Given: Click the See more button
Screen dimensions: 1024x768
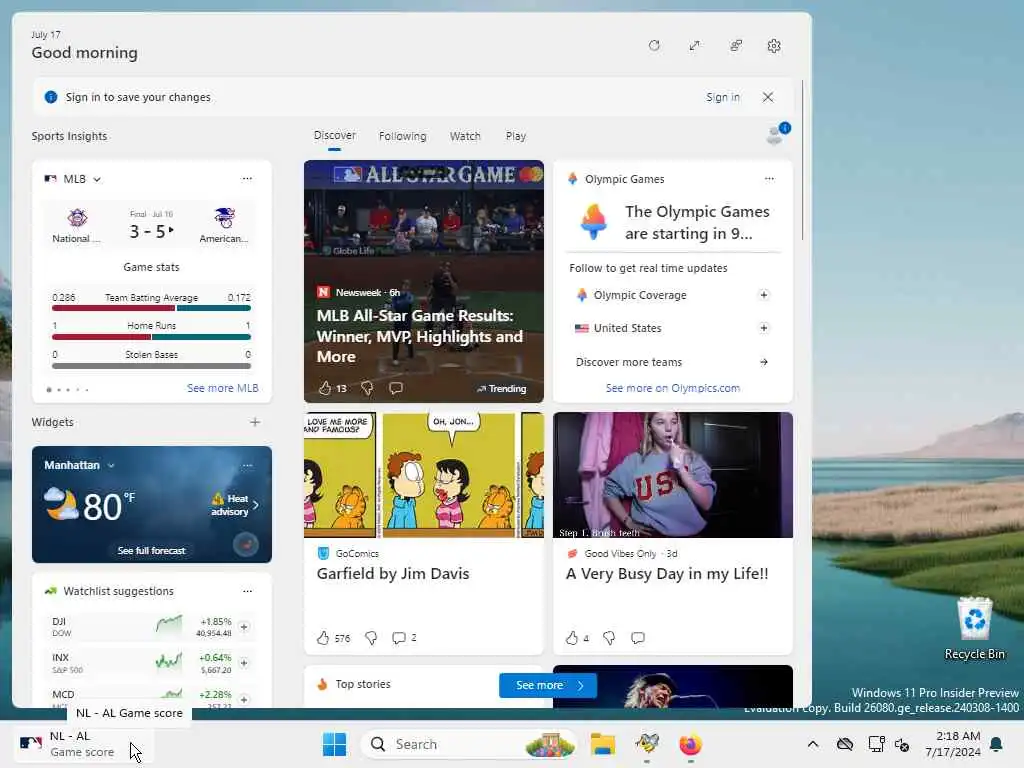Looking at the screenshot, I should tap(547, 685).
